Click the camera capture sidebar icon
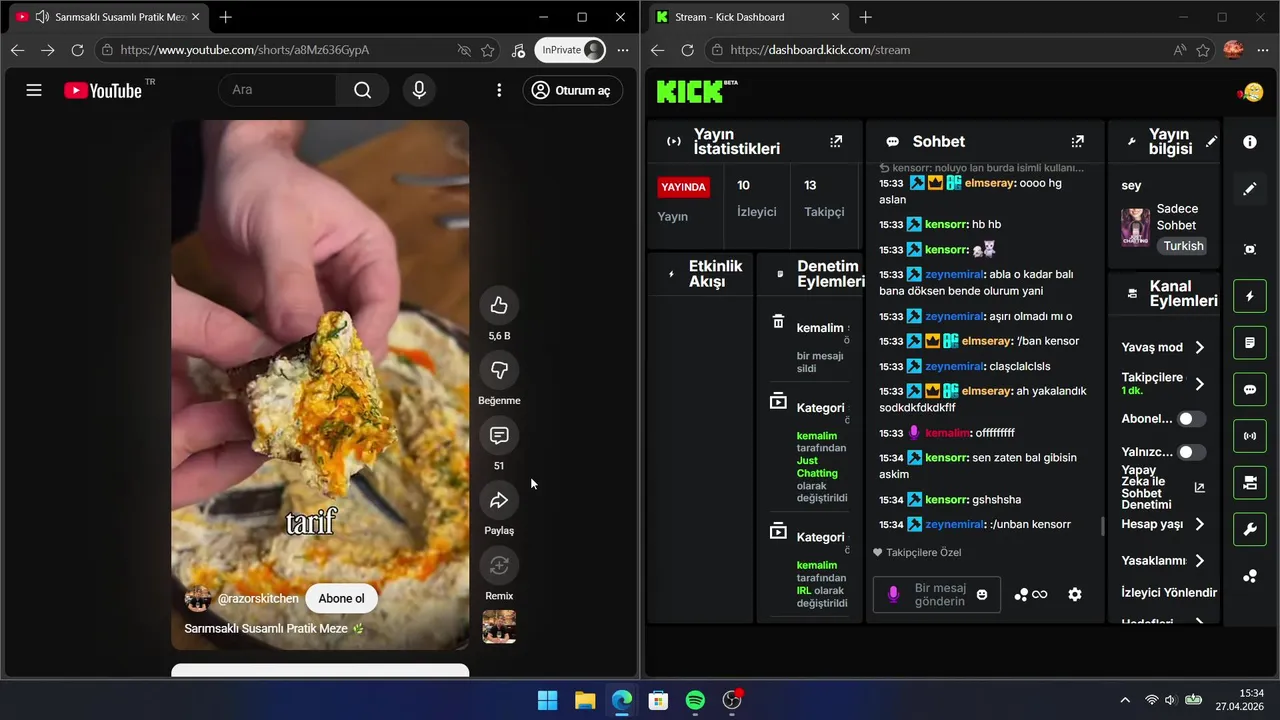 (x=1250, y=249)
